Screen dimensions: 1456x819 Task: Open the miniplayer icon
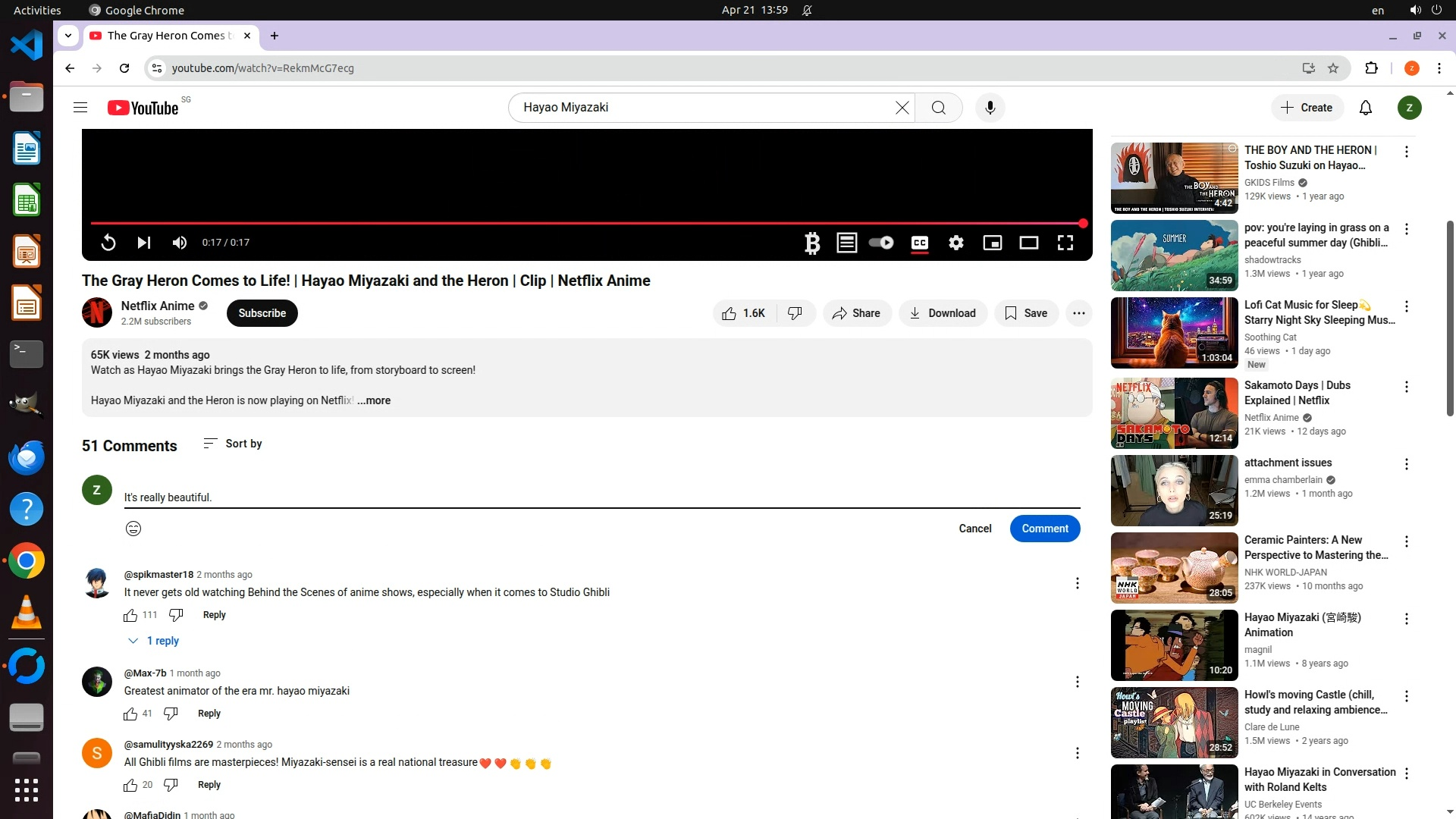(x=992, y=243)
